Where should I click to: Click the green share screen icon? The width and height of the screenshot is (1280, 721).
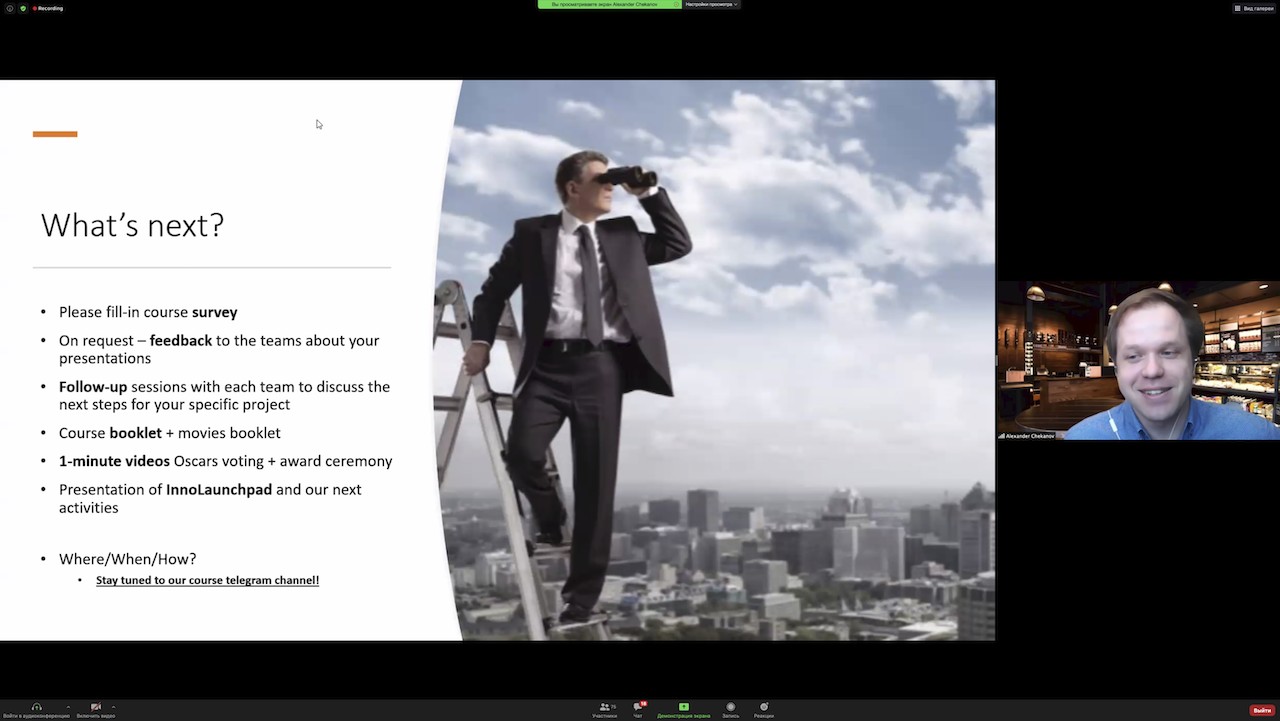click(684, 707)
